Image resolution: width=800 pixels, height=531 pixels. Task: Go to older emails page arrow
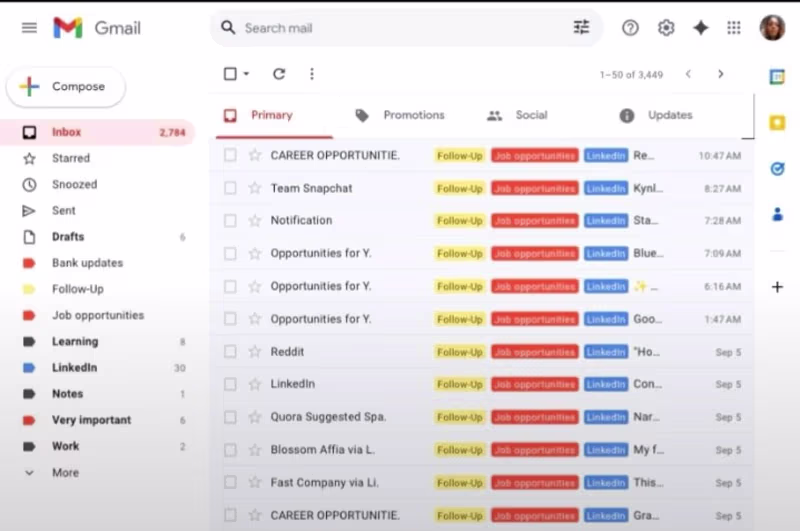[x=720, y=74]
